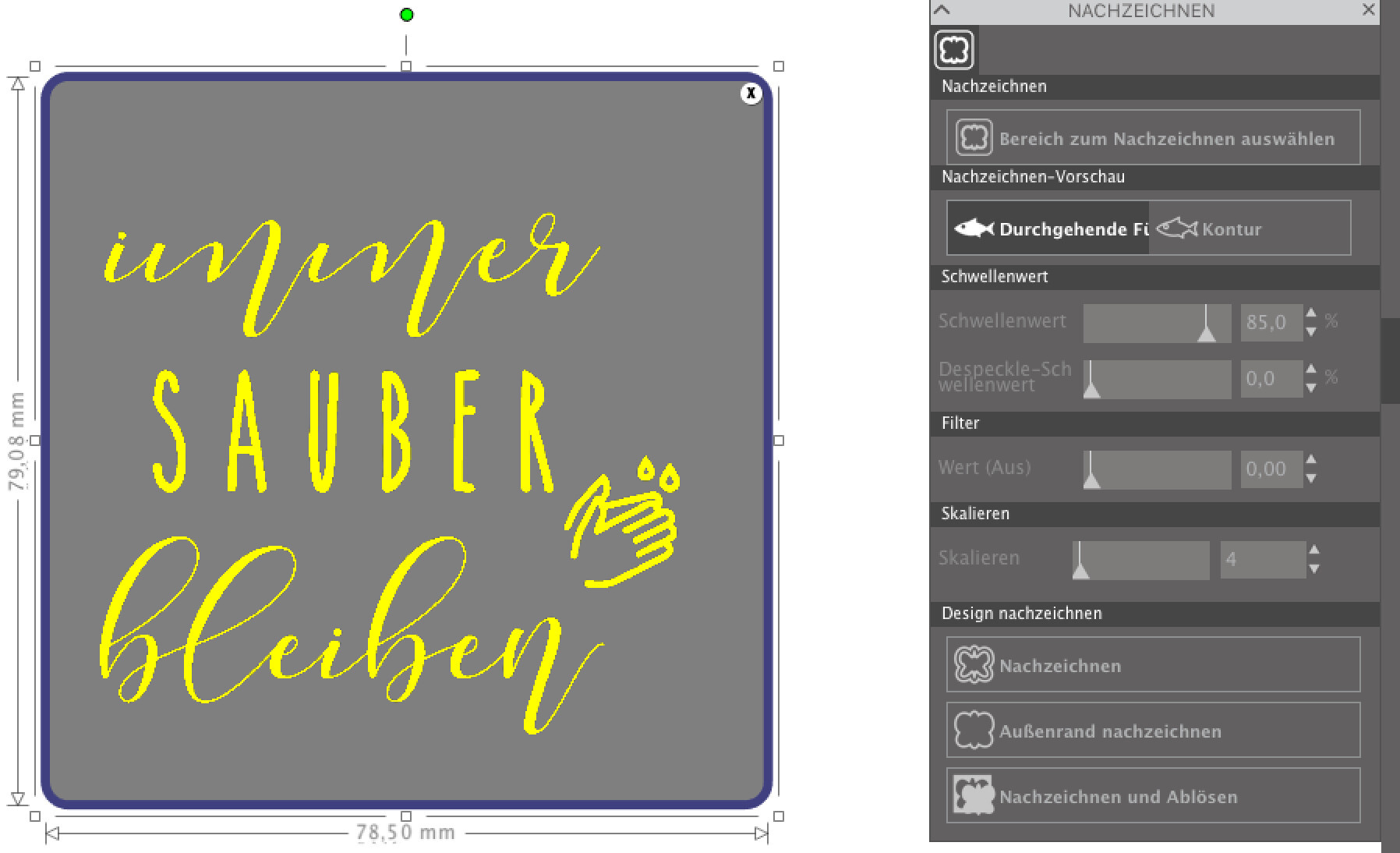Click the Schwellenwert slider track
The height and width of the screenshot is (853, 1400).
1157,323
